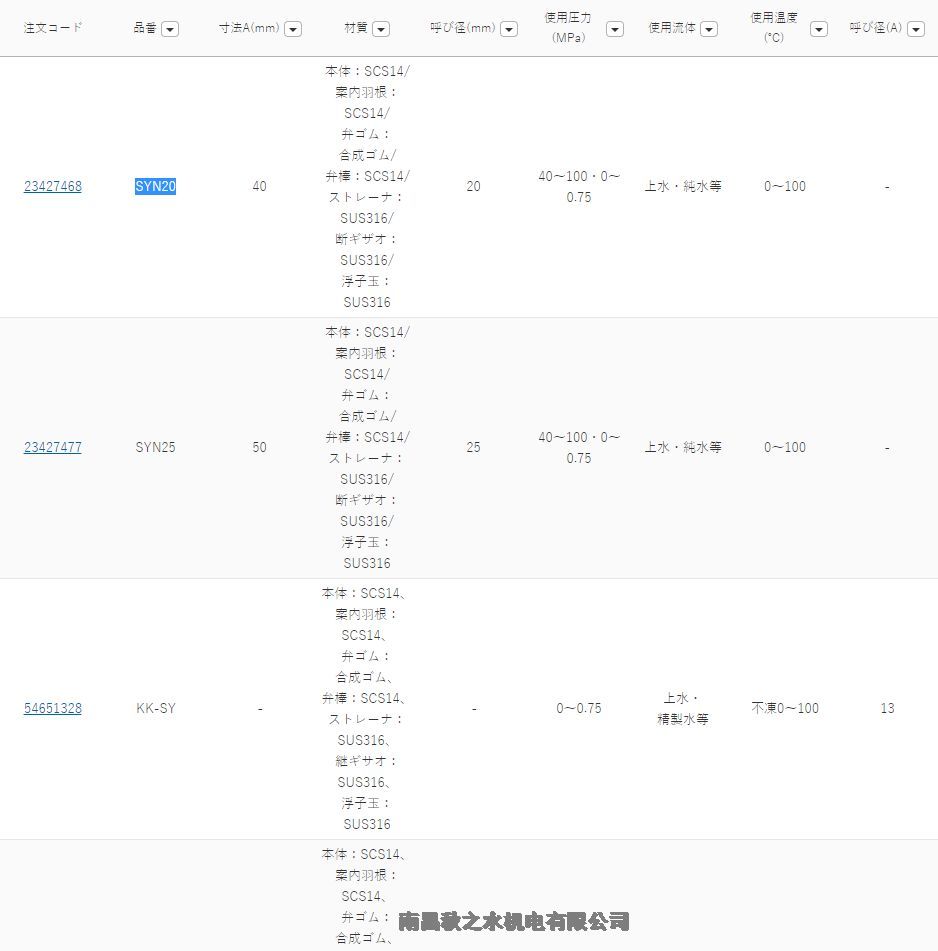Open order code link 23427477
Image resolution: width=938 pixels, height=951 pixels.
pos(53,448)
